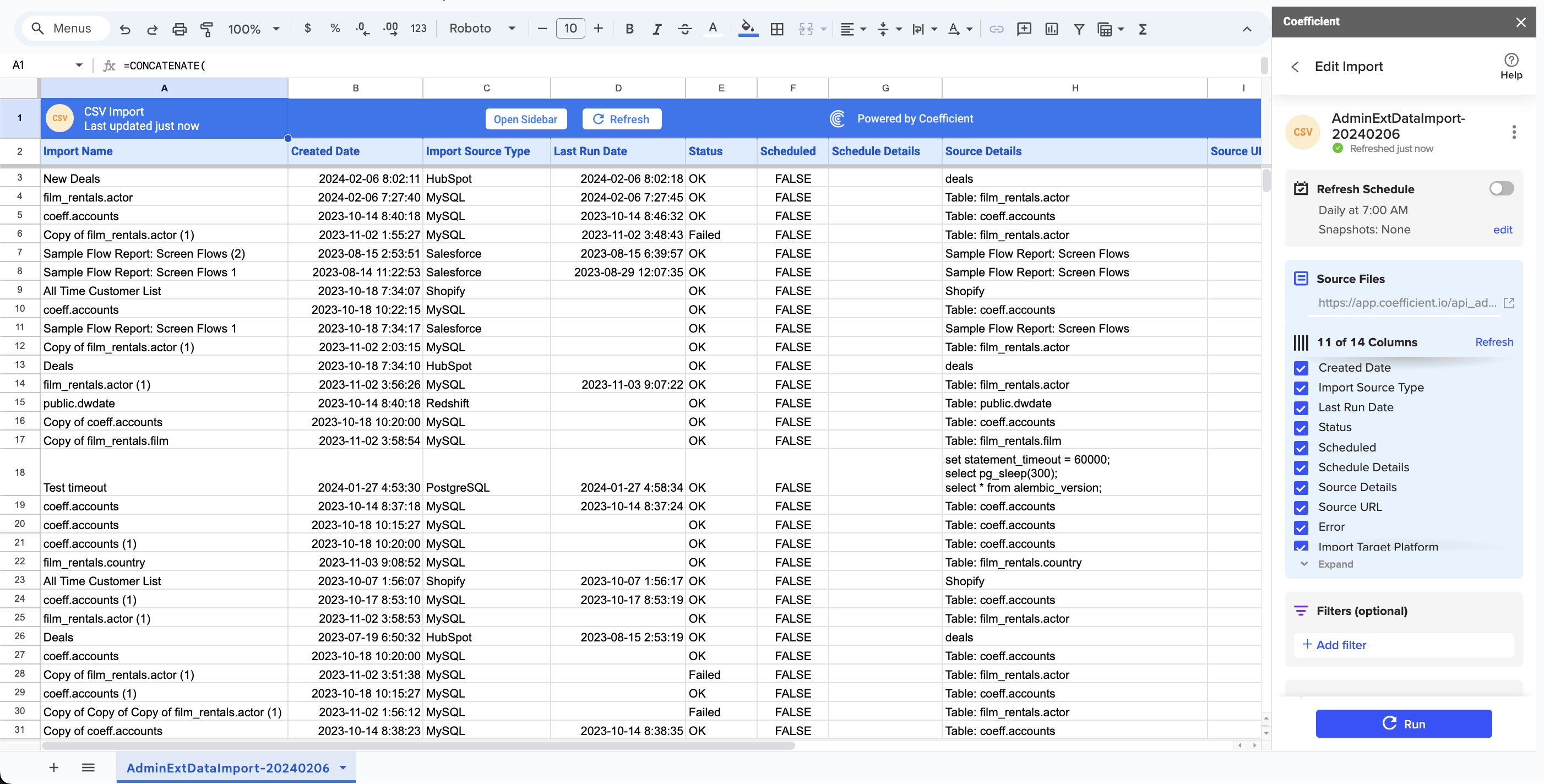The height and width of the screenshot is (784, 1544).
Task: Click the undo arrow icon
Action: (x=124, y=29)
